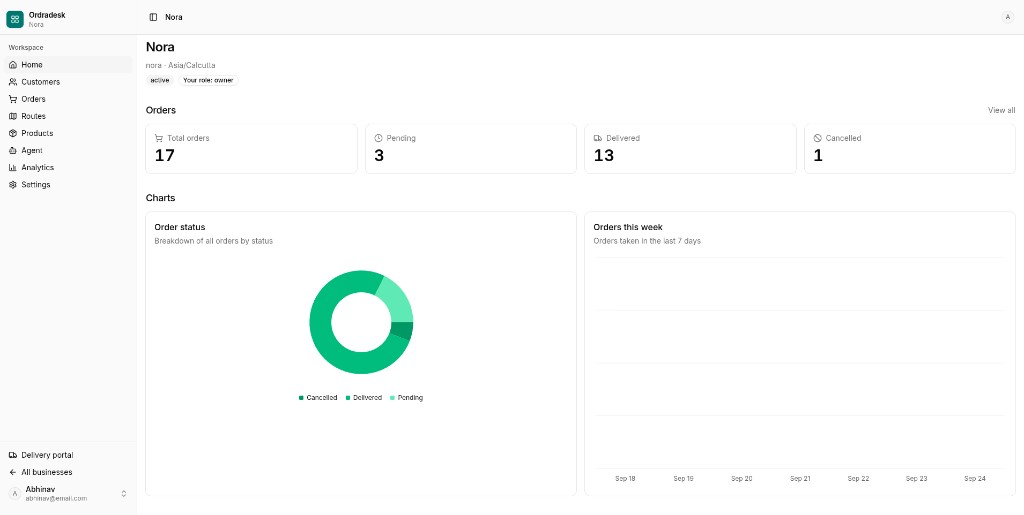Image resolution: width=1024 pixels, height=515 pixels.
Task: Open the Customers page
Action: [69, 82]
